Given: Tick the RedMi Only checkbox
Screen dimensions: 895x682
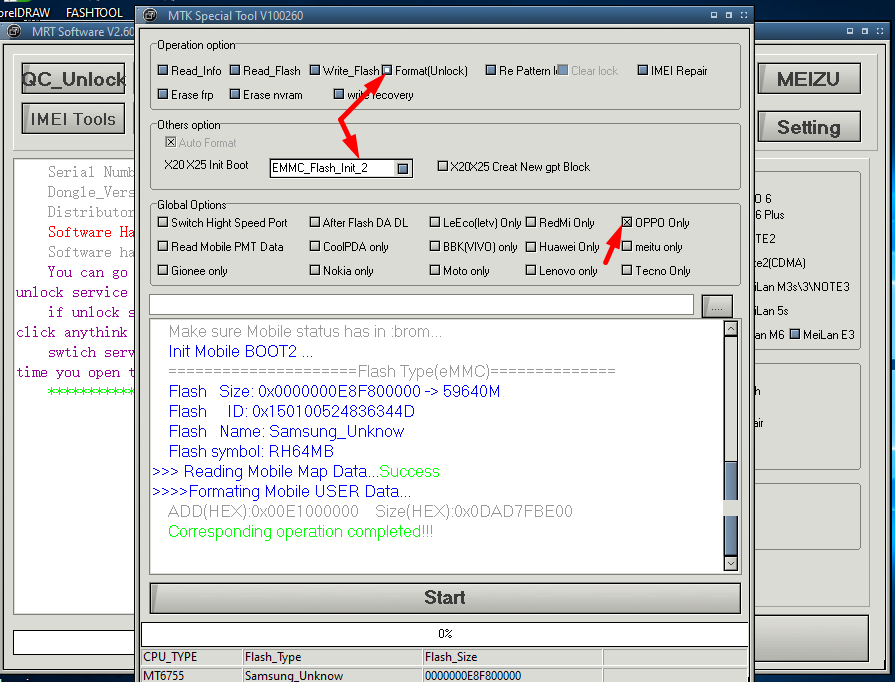Looking at the screenshot, I should pyautogui.click(x=531, y=222).
